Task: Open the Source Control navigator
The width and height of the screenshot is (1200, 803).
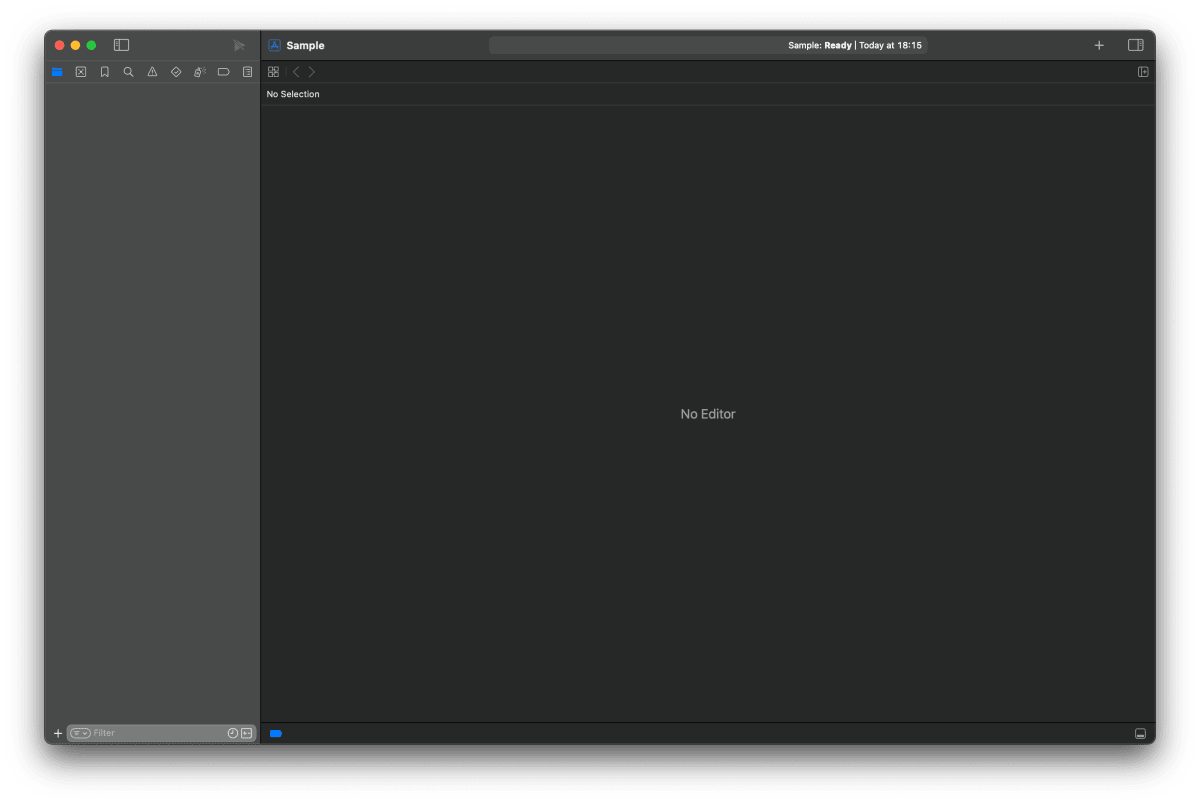Action: click(x=81, y=72)
